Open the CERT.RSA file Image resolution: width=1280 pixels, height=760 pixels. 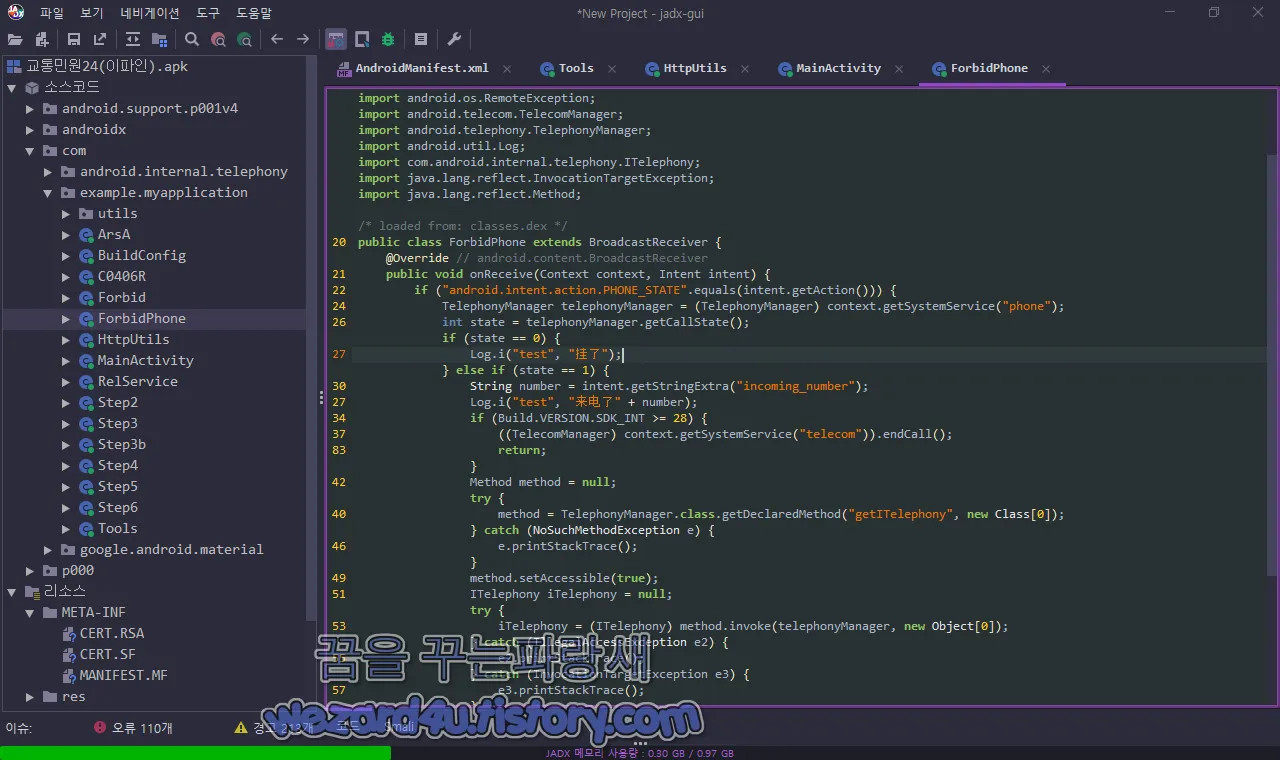click(x=111, y=633)
